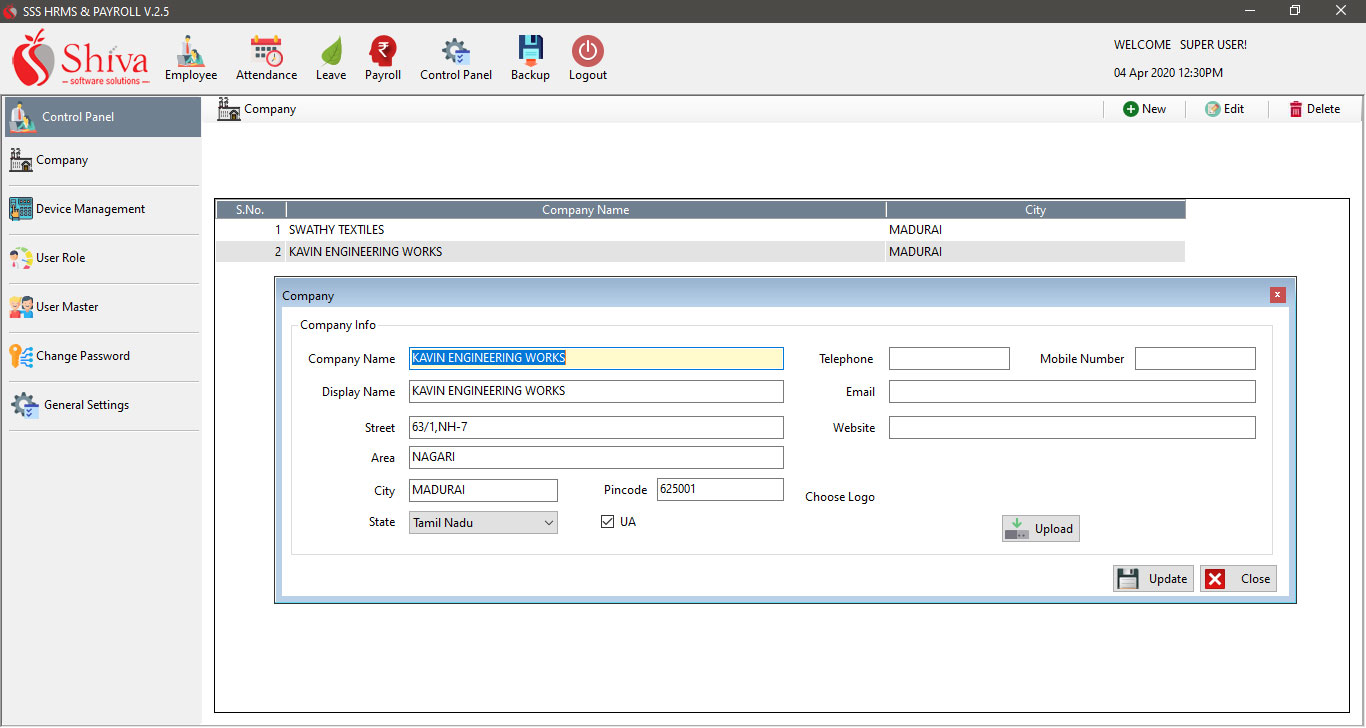This screenshot has height=728, width=1366.
Task: Click the Backup floppy disk icon
Action: pos(530,51)
